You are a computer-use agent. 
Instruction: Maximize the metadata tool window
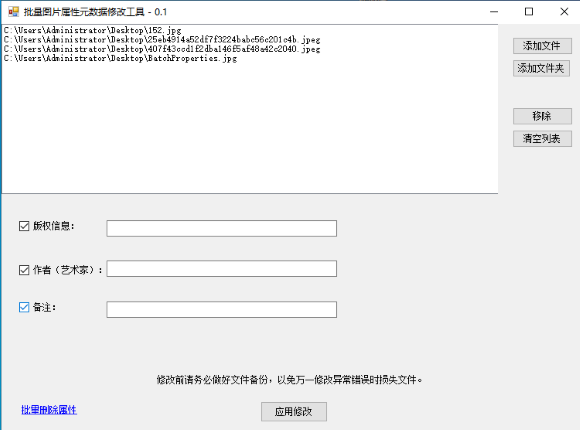(529, 12)
